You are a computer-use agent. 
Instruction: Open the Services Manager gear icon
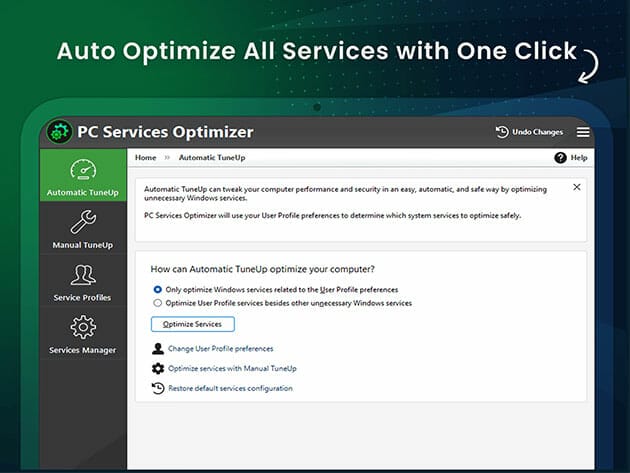pyautogui.click(x=83, y=328)
